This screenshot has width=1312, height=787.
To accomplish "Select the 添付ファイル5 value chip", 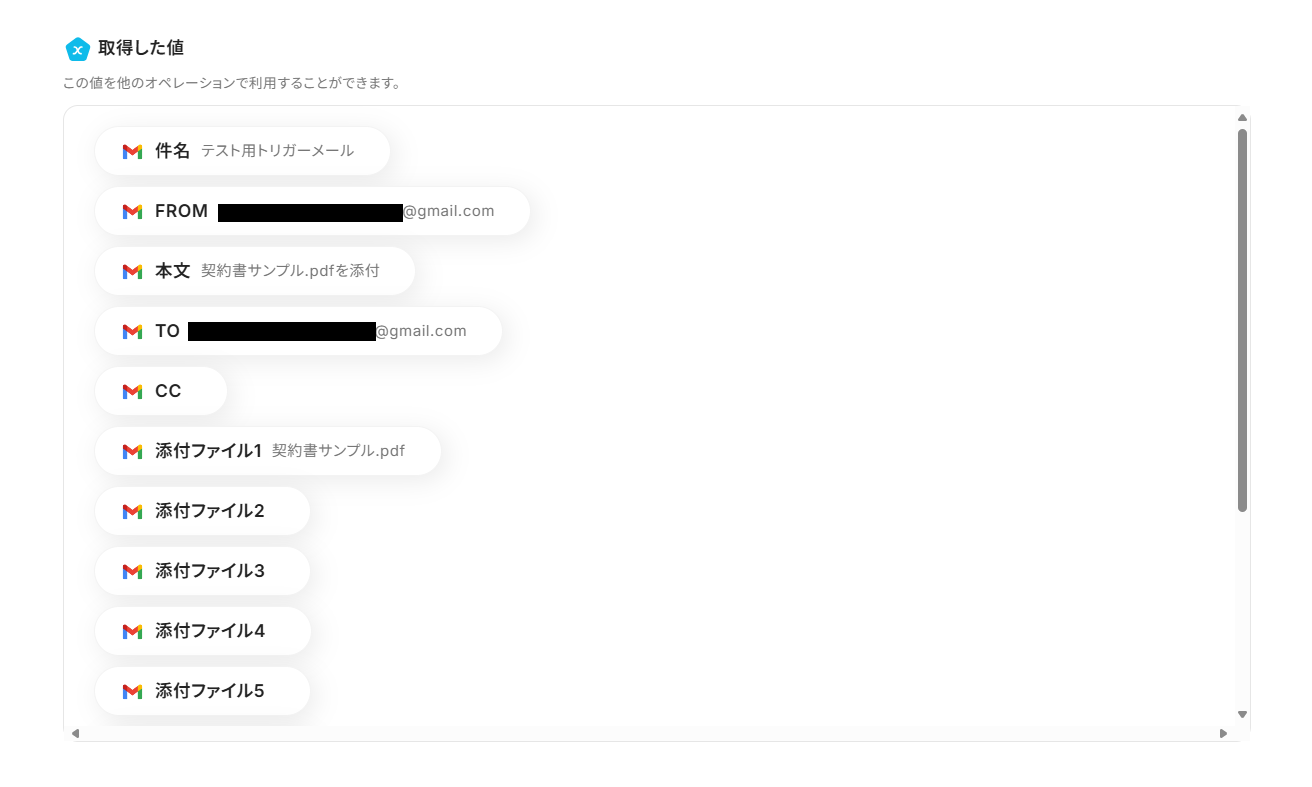I will point(203,691).
